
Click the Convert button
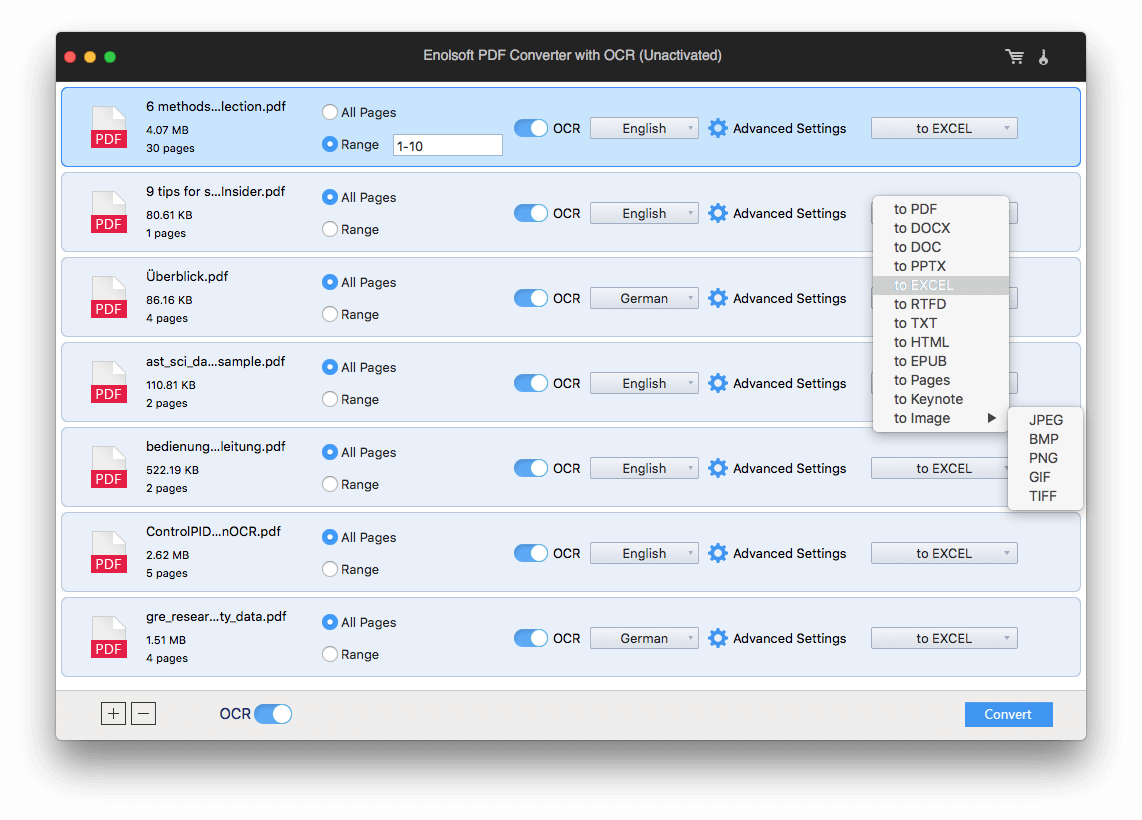(x=1008, y=714)
